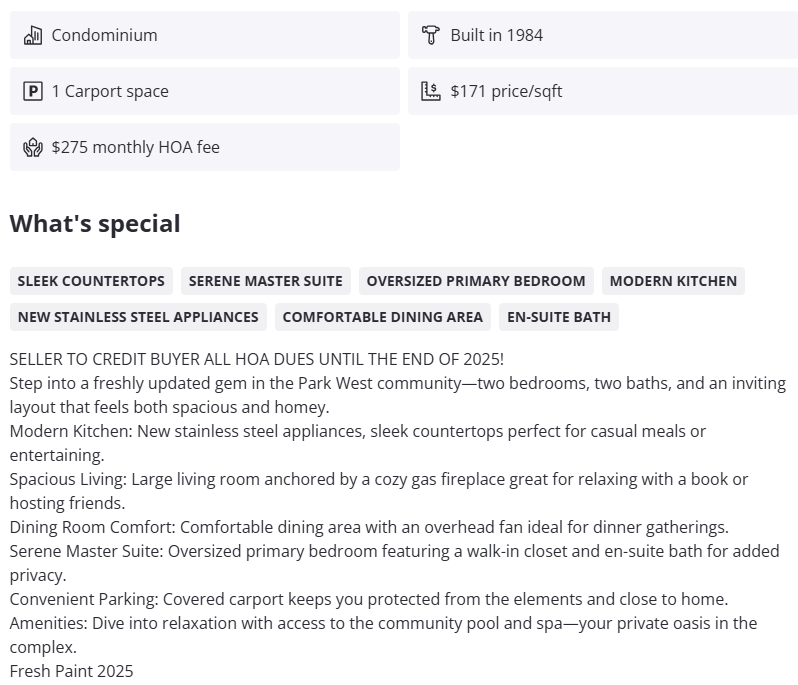Pick the NEW STAINLESS STEEL APPLIANCES tag
Viewport: 798px width, 685px height.
138,317
